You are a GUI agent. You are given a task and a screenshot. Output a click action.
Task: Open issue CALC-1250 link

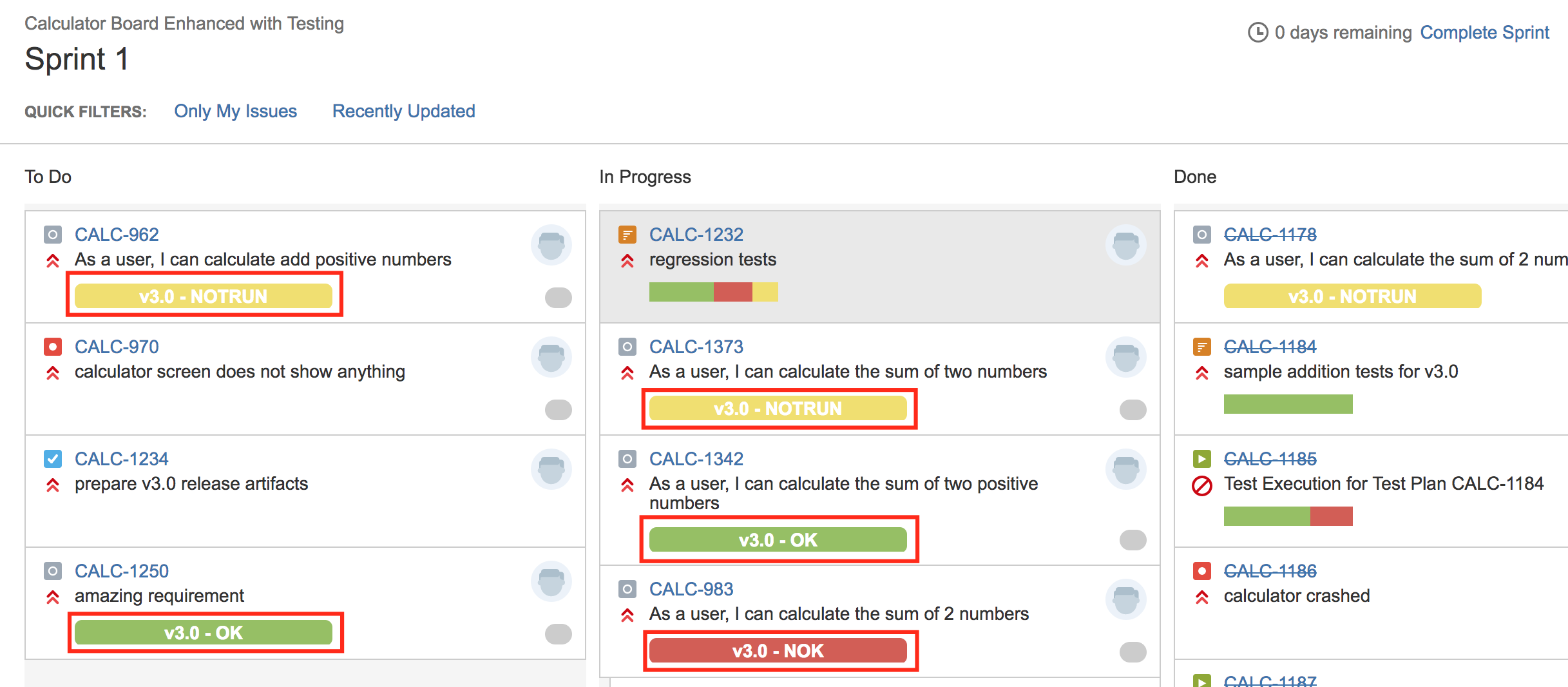[122, 571]
